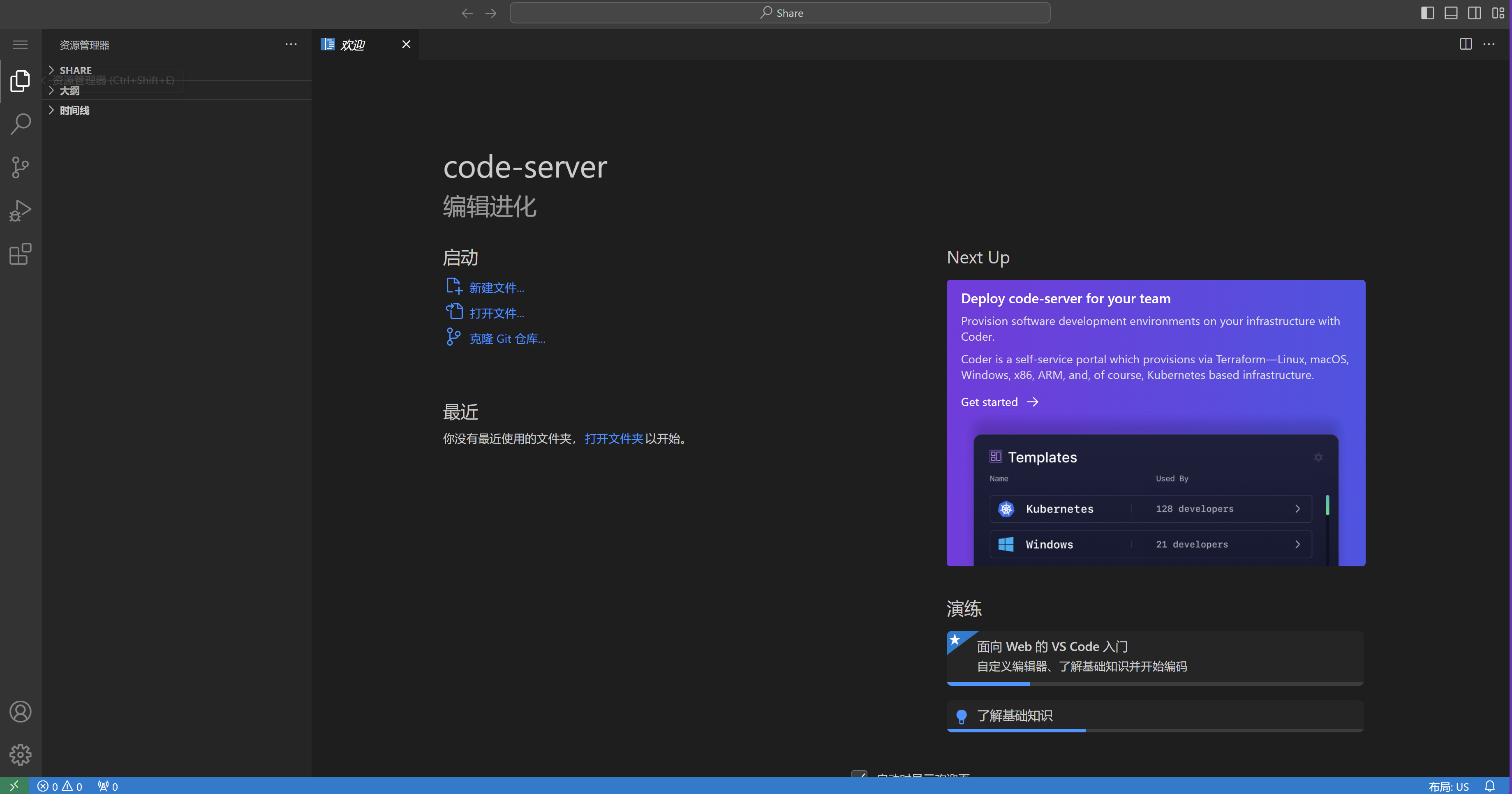Click the 布局: US keyboard layout status

[1449, 786]
